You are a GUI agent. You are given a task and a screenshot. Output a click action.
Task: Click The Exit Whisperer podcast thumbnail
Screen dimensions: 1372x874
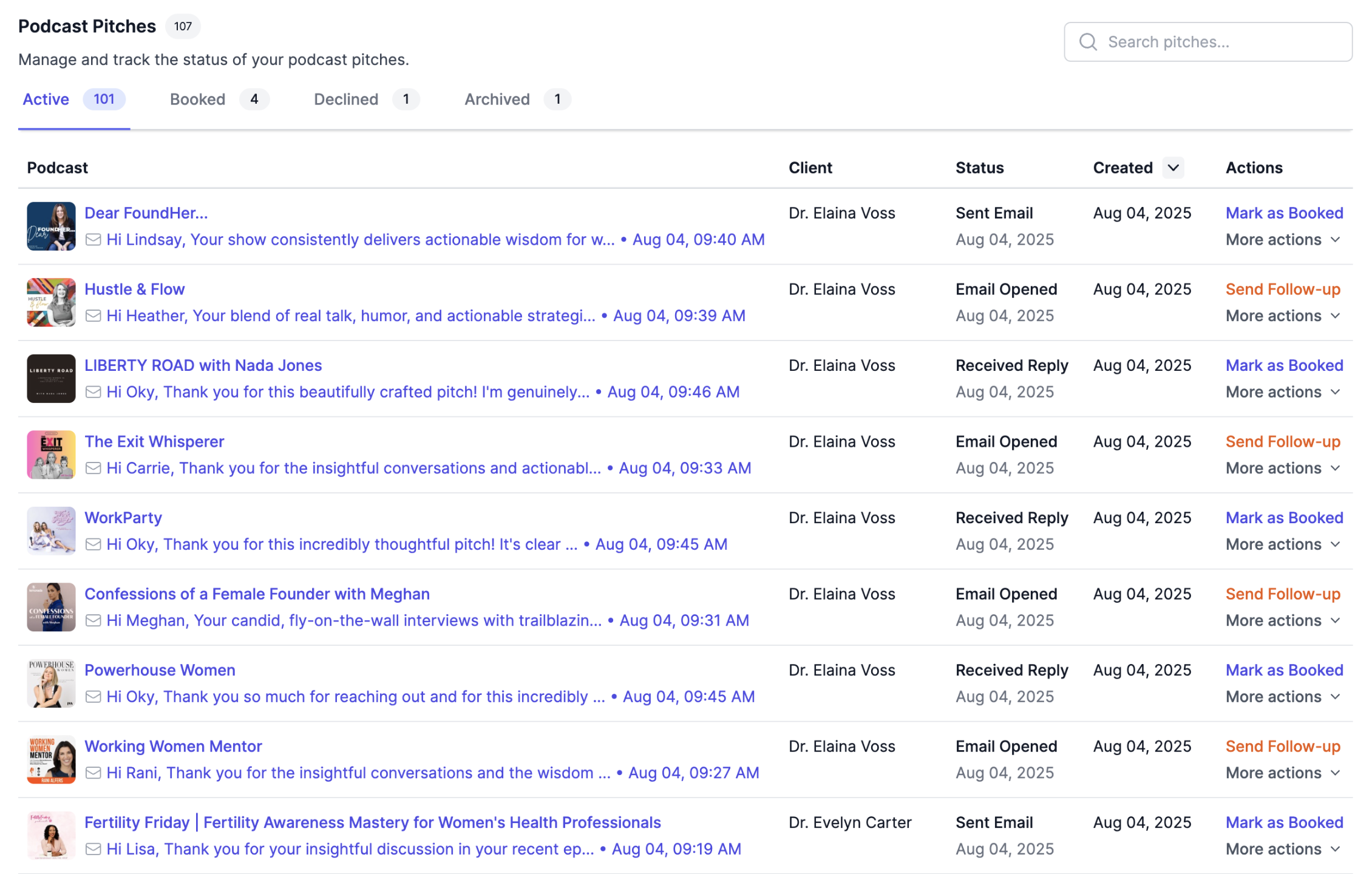51,455
